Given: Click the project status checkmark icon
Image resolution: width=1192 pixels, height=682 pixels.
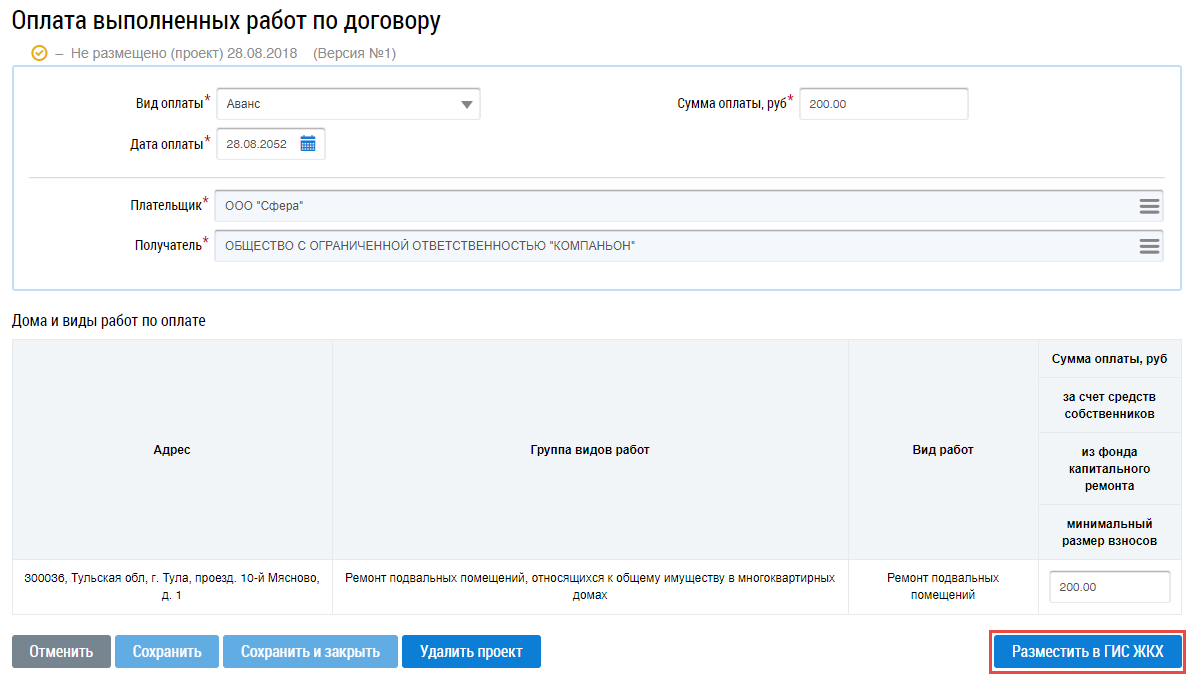Looking at the screenshot, I should pyautogui.click(x=40, y=53).
